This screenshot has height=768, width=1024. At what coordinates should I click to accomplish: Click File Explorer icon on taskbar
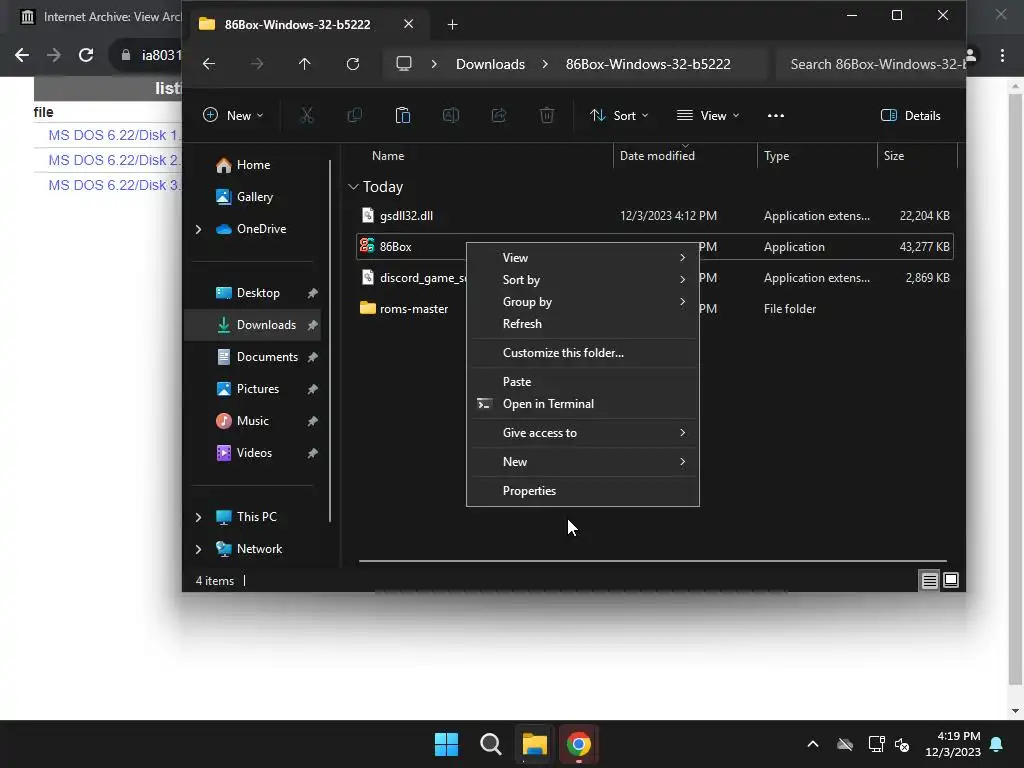[x=534, y=744]
